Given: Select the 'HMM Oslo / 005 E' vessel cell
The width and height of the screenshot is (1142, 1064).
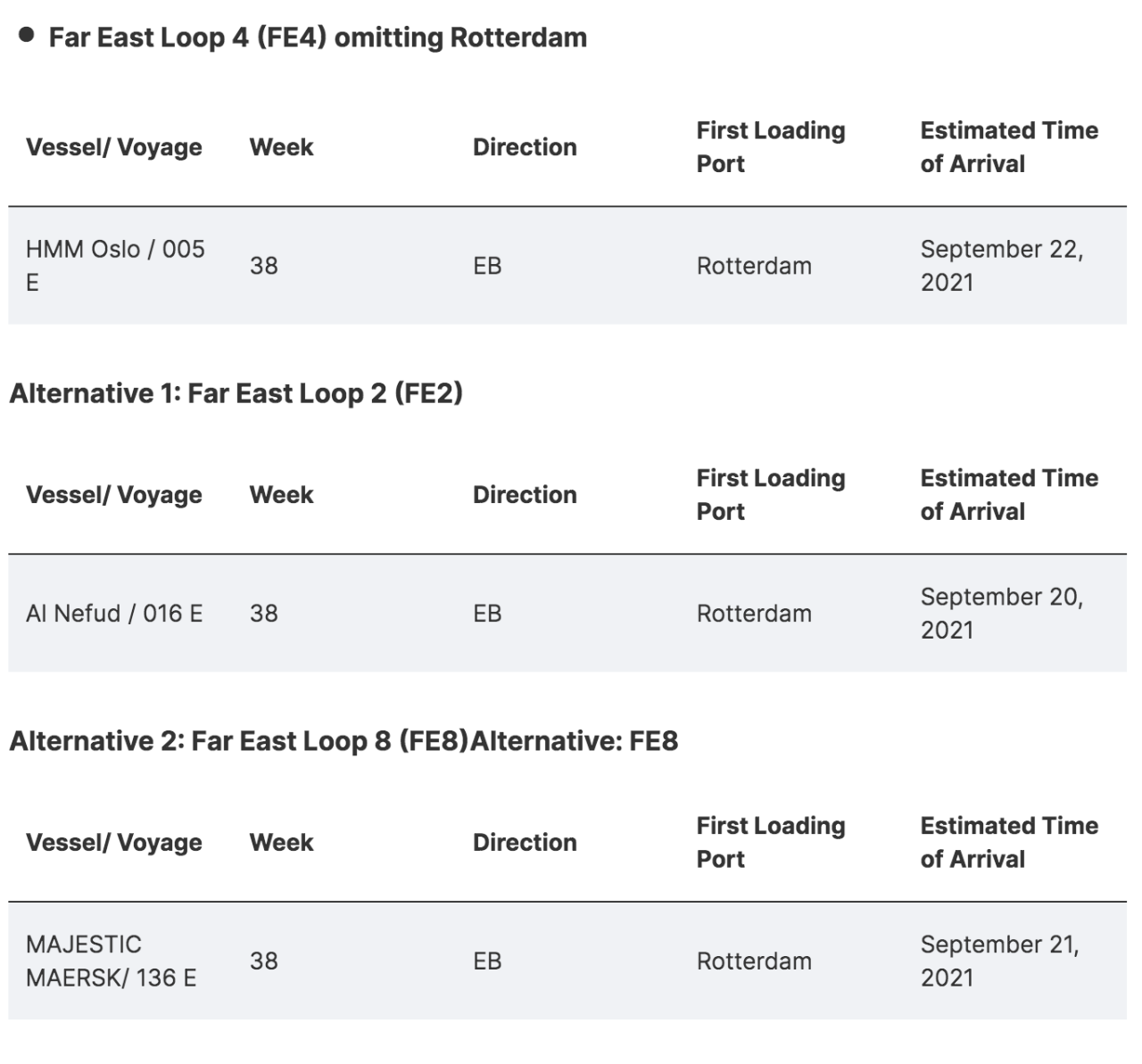Looking at the screenshot, I should tap(115, 265).
